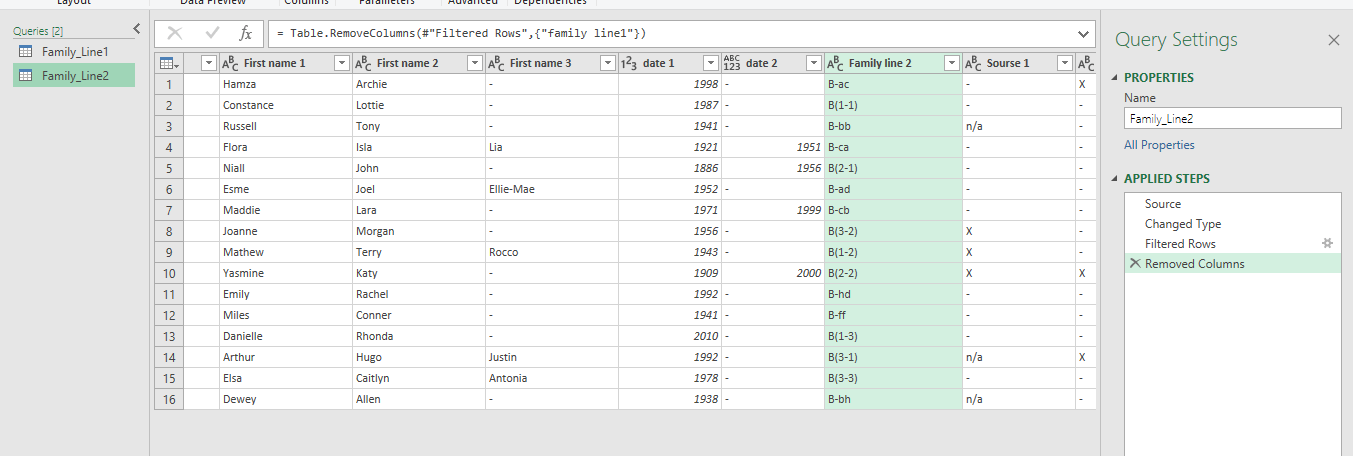Open Filtered Rows step settings gear

click(x=1328, y=243)
